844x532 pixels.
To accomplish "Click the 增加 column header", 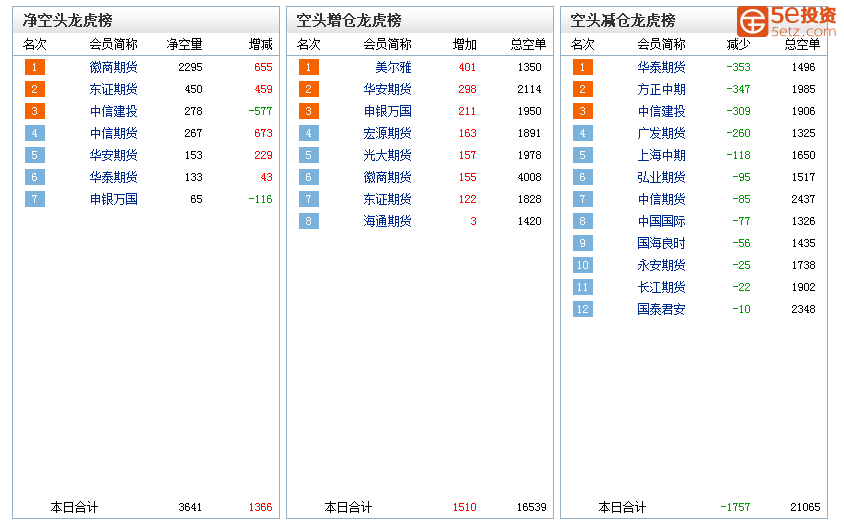I will (x=465, y=44).
